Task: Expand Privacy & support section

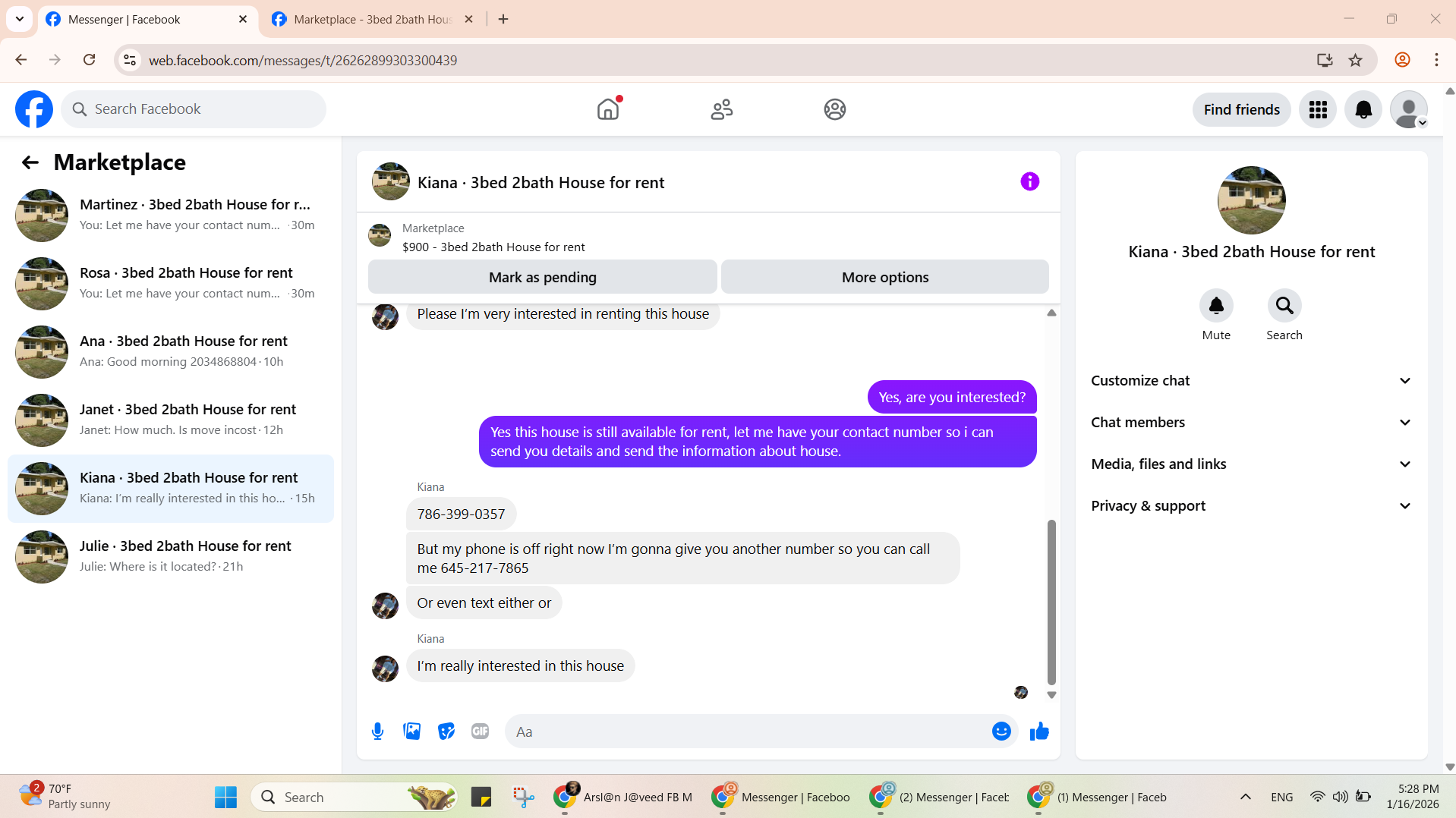Action: click(x=1251, y=506)
